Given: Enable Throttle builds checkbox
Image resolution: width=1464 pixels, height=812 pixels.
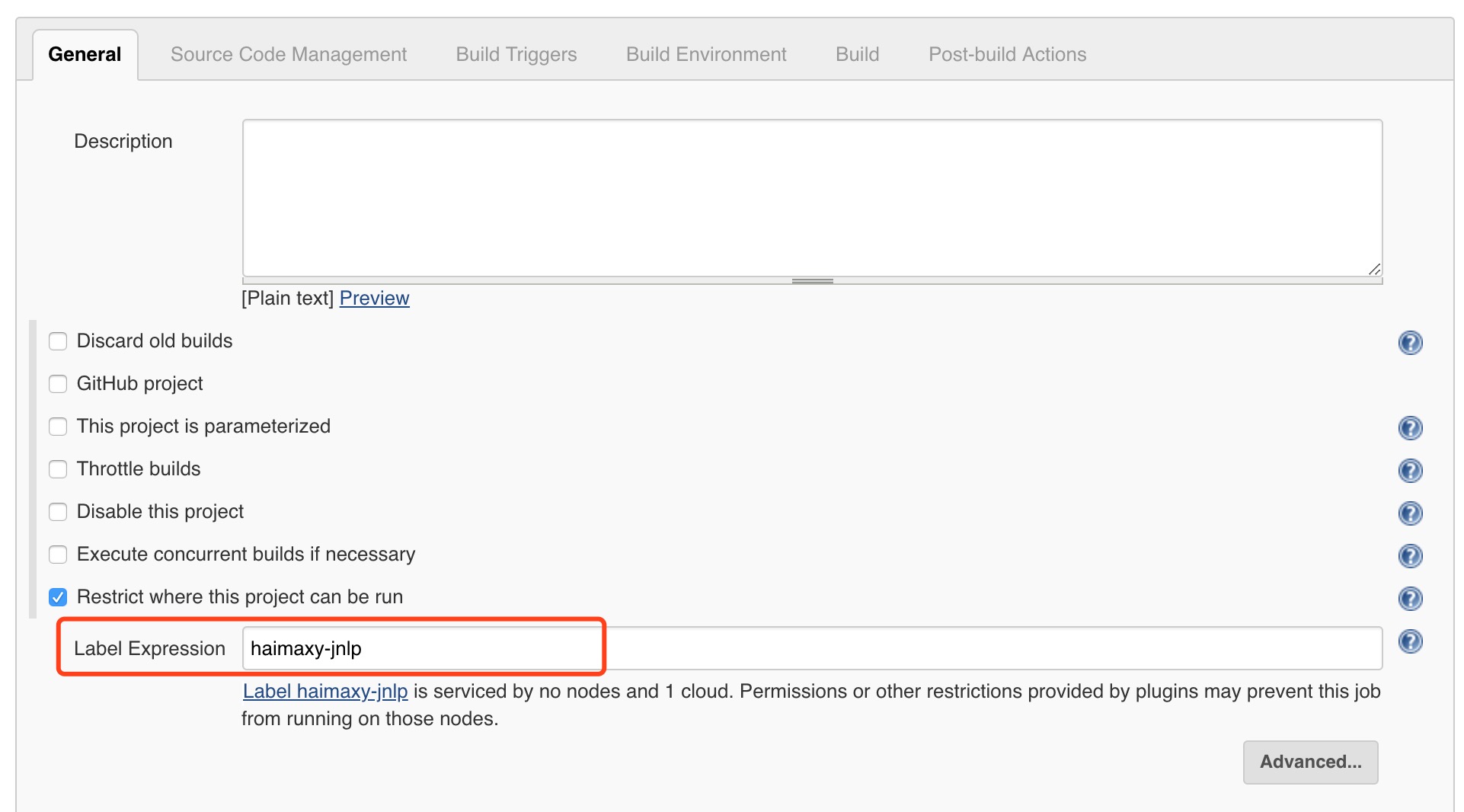Looking at the screenshot, I should point(58,469).
